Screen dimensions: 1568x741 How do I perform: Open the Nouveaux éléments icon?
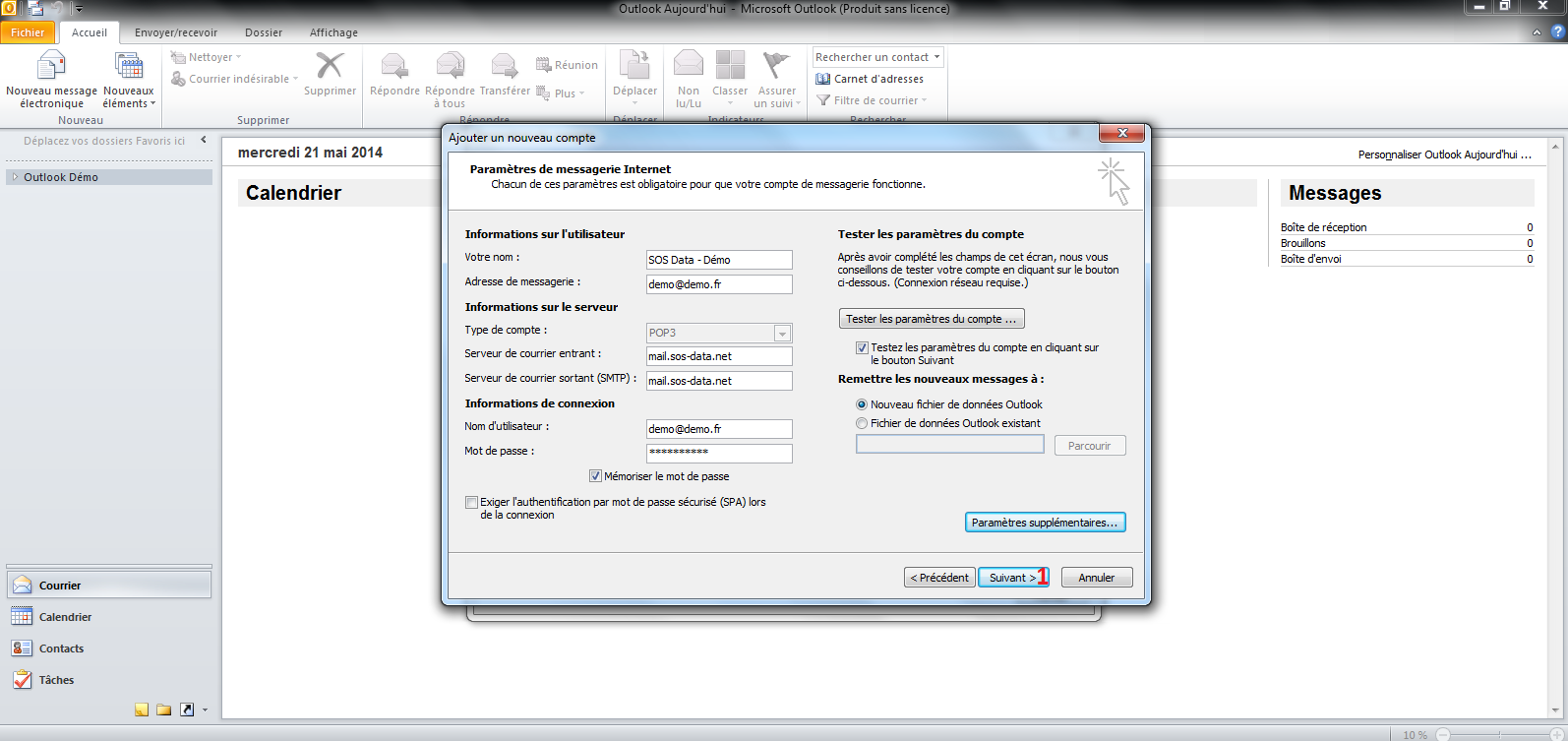(x=129, y=66)
